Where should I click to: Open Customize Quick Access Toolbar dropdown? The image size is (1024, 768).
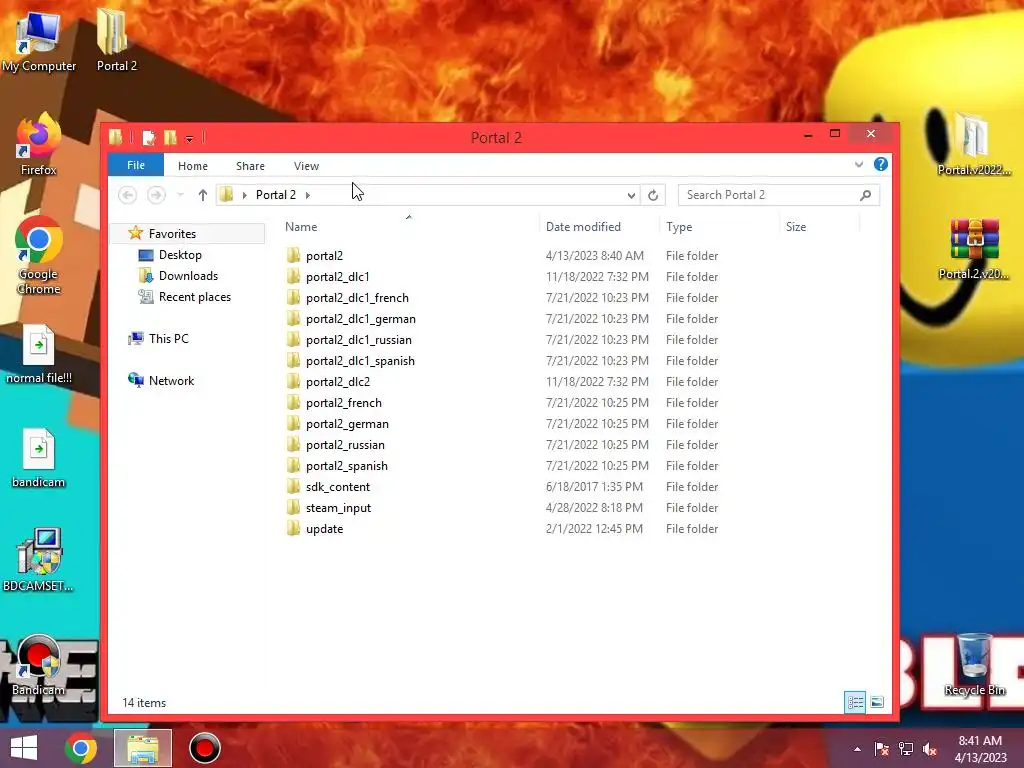click(x=189, y=138)
